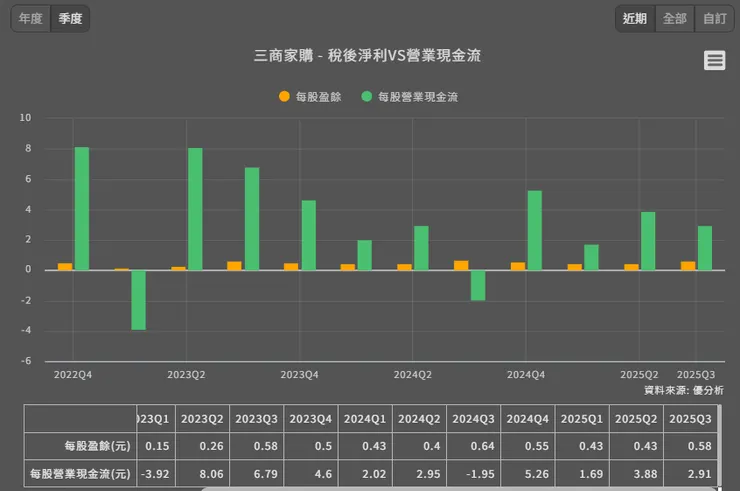This screenshot has width=740, height=491.
Task: Click the 2025Q1 green cash flow bar
Action: click(591, 257)
